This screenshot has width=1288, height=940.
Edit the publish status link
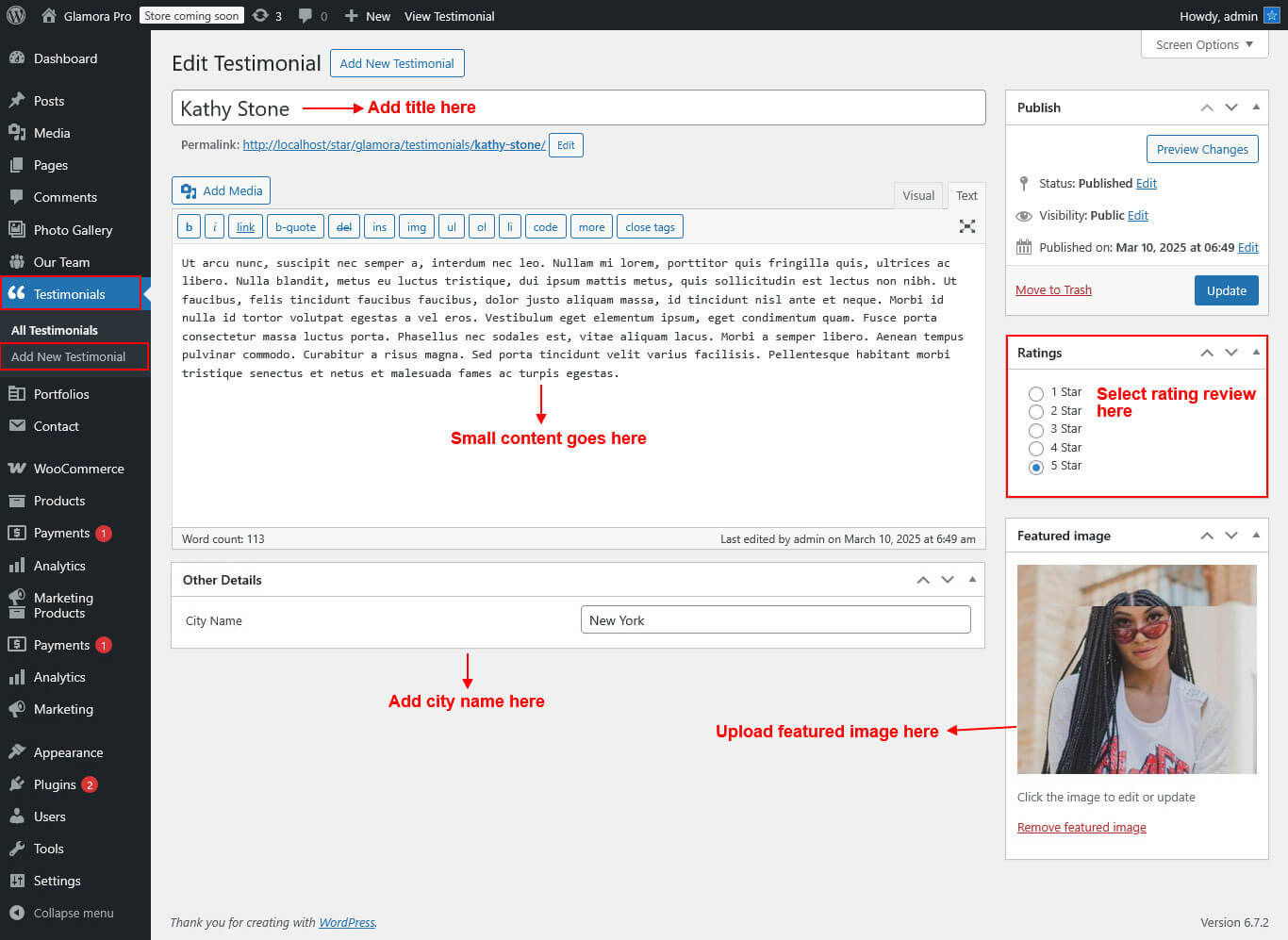click(1146, 183)
